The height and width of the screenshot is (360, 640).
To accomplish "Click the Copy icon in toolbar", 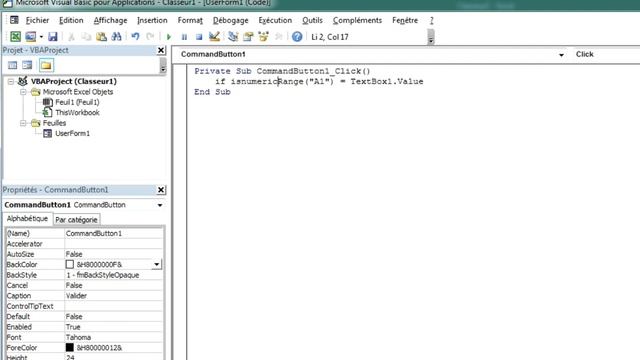I will [x=86, y=37].
